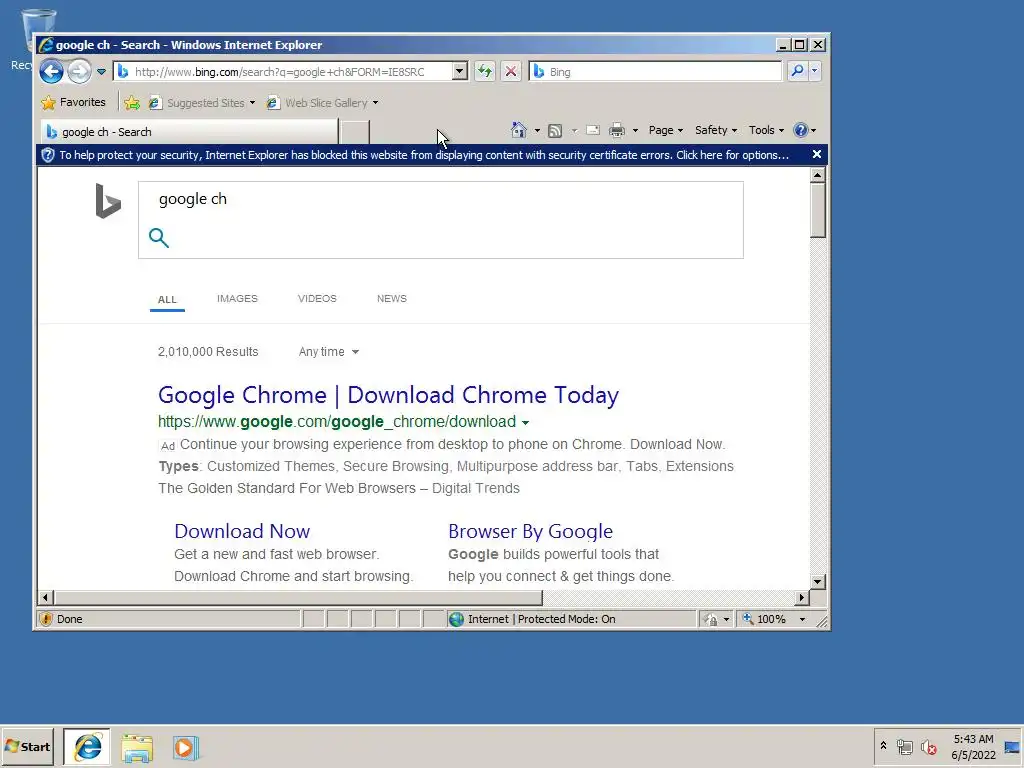This screenshot has width=1024, height=768.
Task: Click 'Internet | Protected Mode: On' status
Action: click(541, 619)
